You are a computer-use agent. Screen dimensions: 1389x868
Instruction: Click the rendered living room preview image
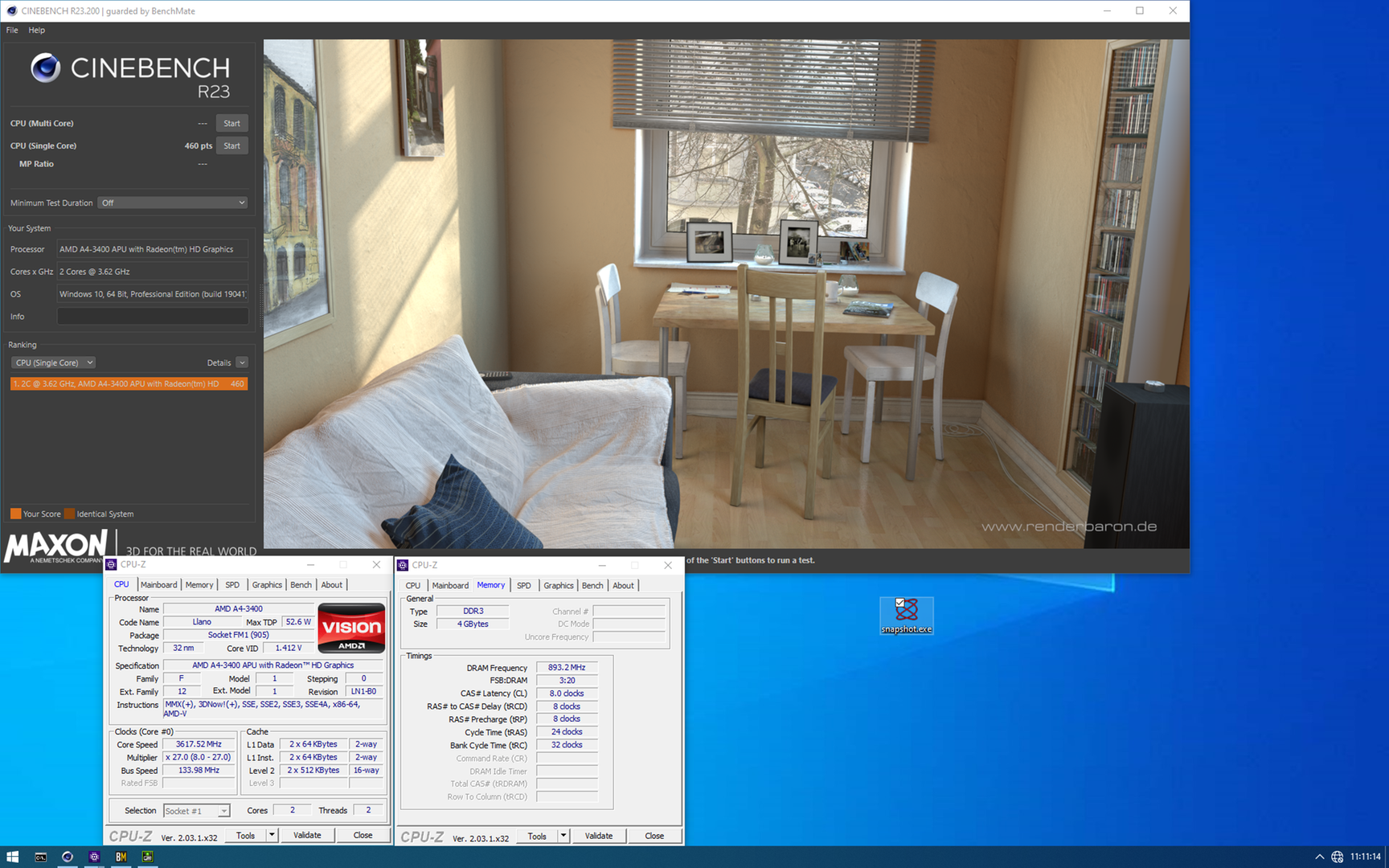(726, 294)
